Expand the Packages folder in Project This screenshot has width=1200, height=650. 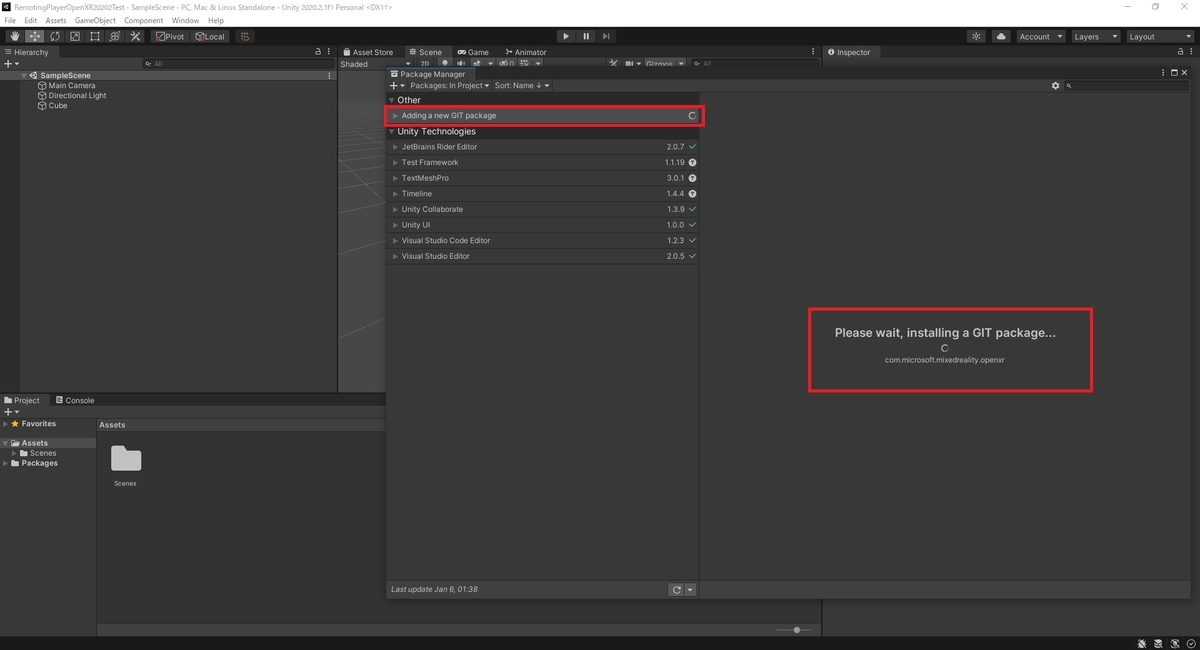[6, 463]
